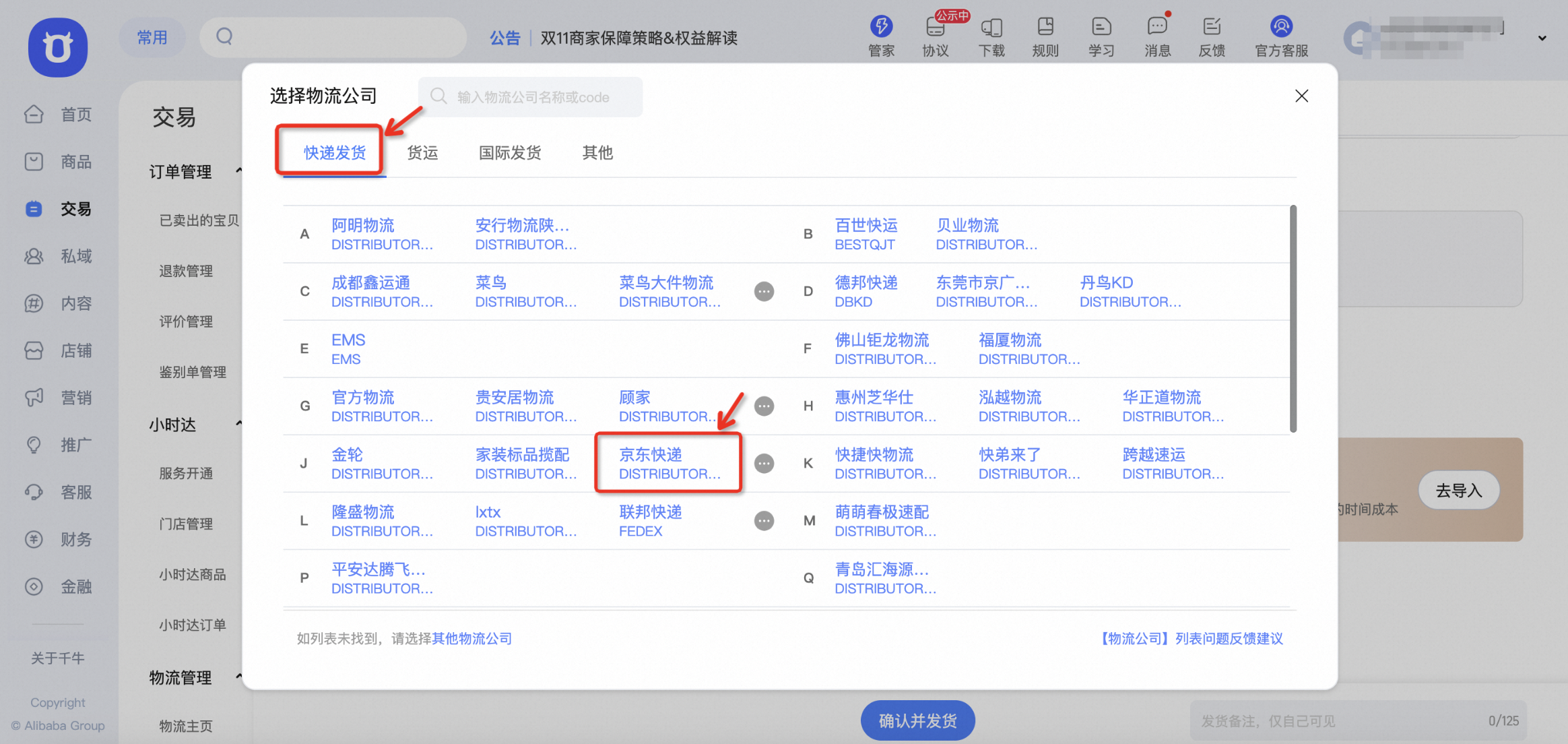Open the 学习 learning icon

click(x=1101, y=37)
